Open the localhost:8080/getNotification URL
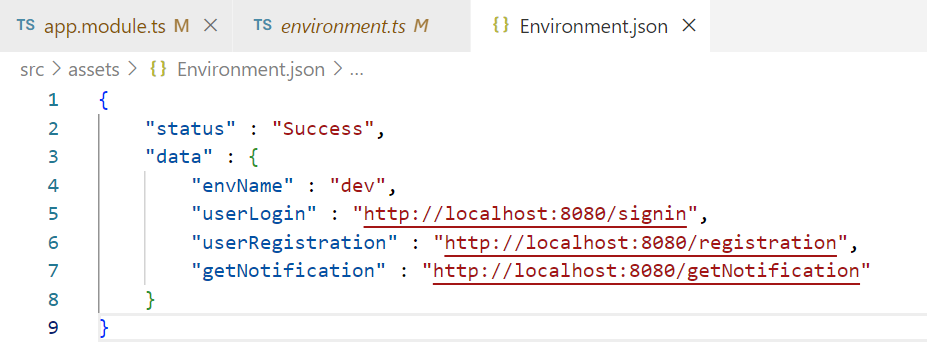Screen dimensions: 927x364 click(646, 271)
